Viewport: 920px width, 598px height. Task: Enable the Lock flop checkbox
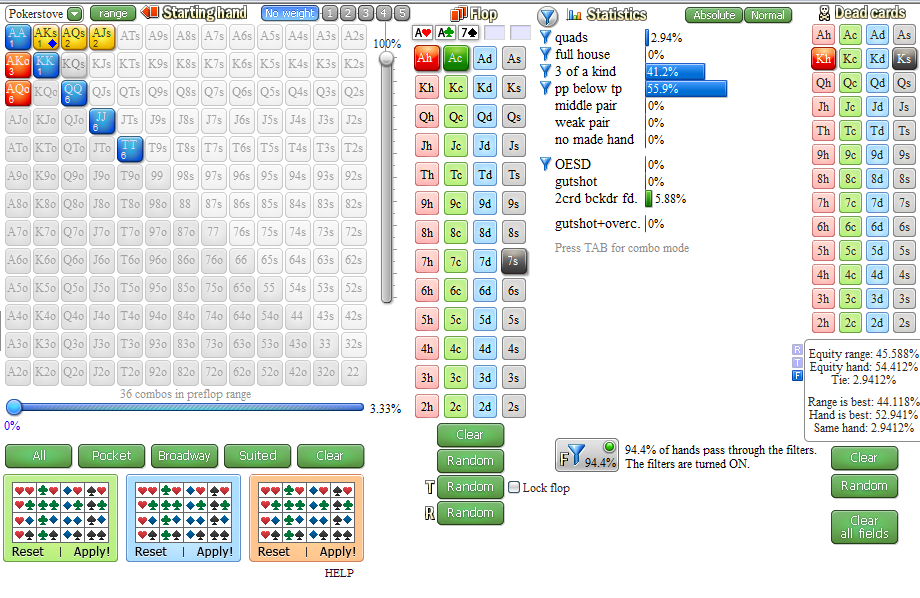pos(514,488)
